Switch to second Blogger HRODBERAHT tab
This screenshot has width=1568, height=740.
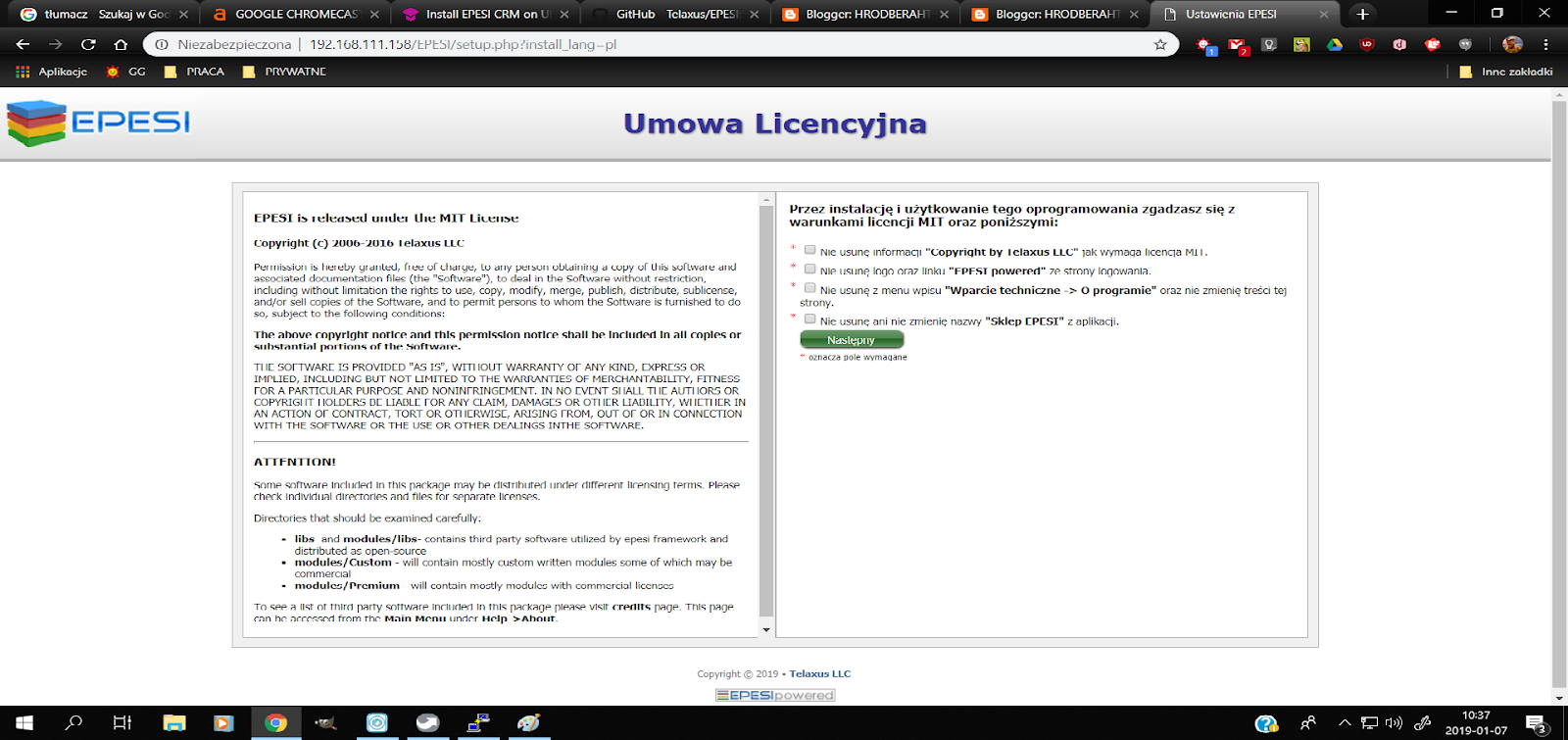coord(1055,15)
